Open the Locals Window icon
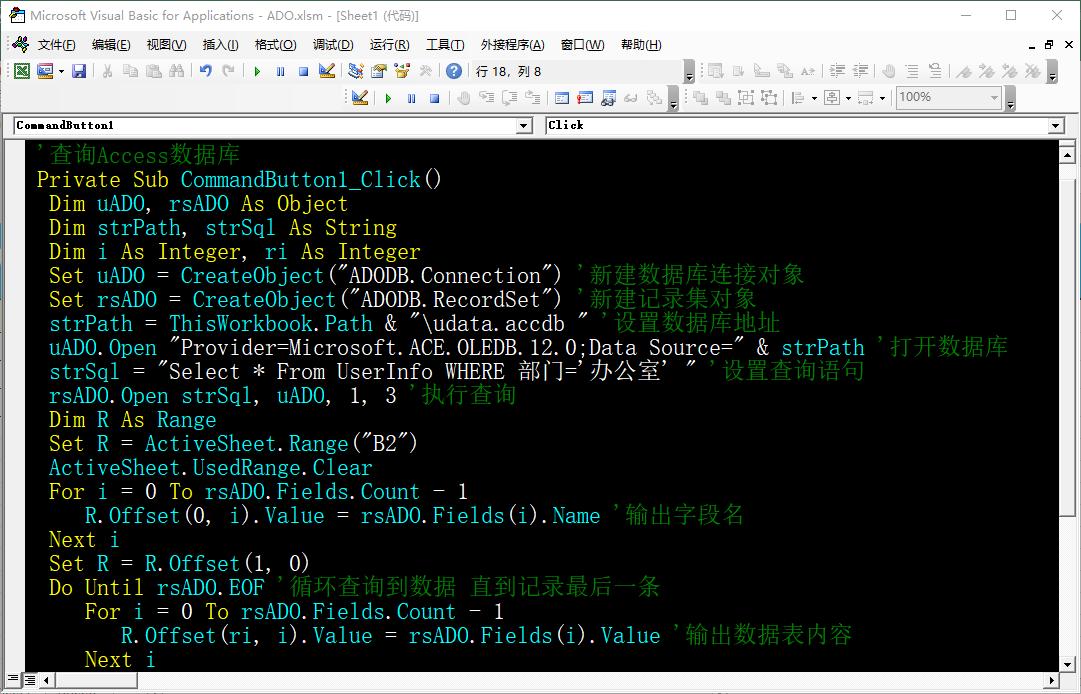Viewport: 1081px width, 694px height. 562,98
